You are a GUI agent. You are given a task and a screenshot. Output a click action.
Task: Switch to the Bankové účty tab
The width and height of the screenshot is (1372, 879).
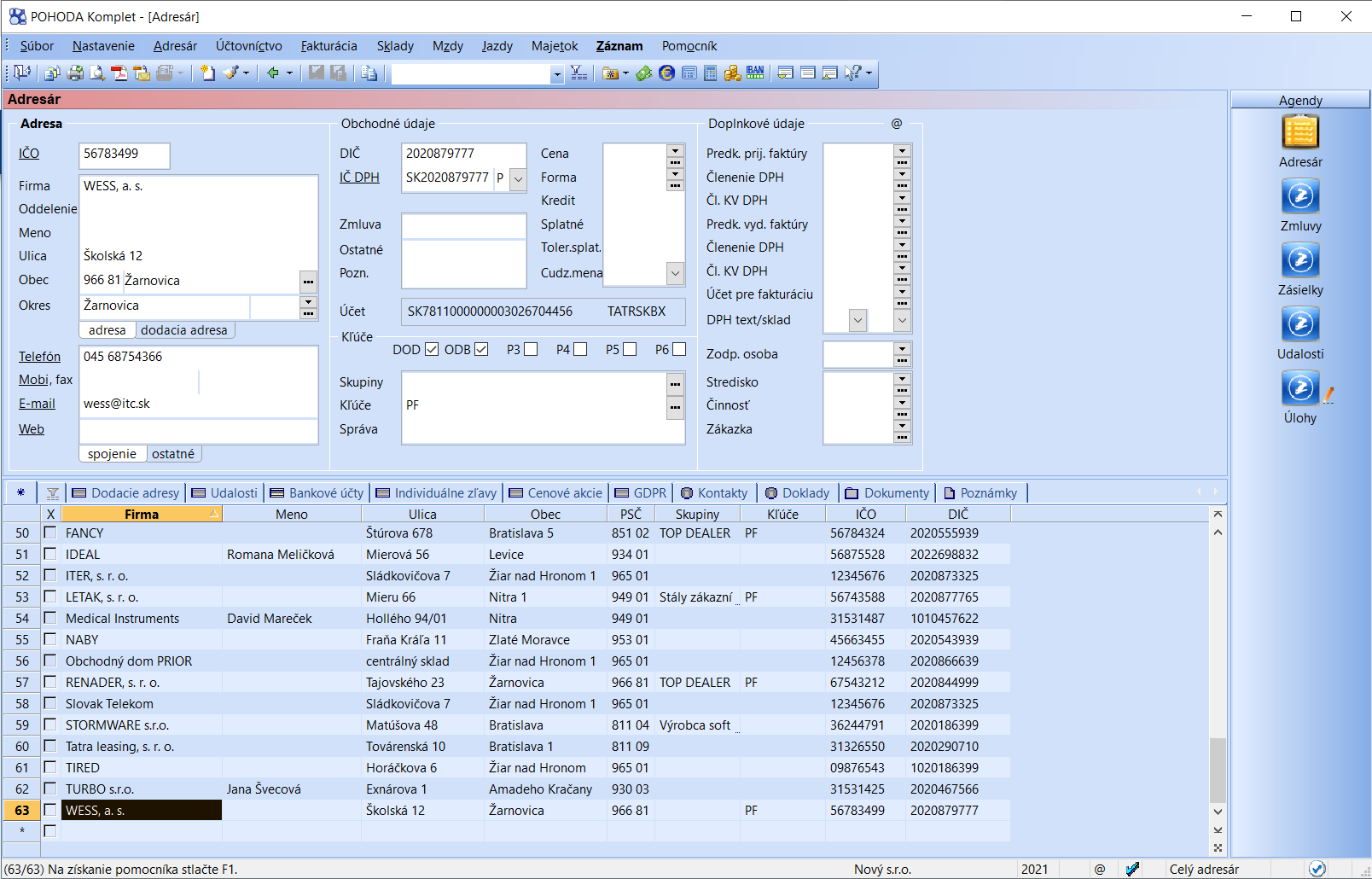pyautogui.click(x=317, y=492)
